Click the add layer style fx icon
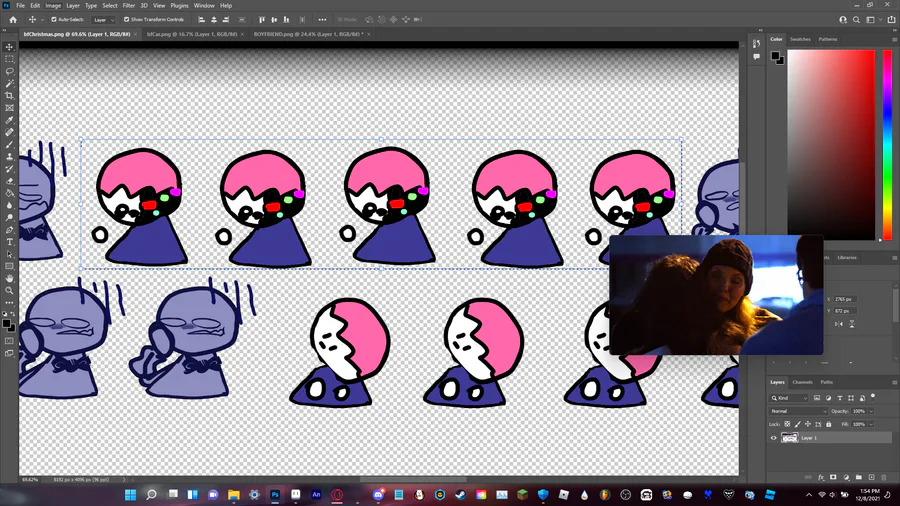 click(821, 477)
